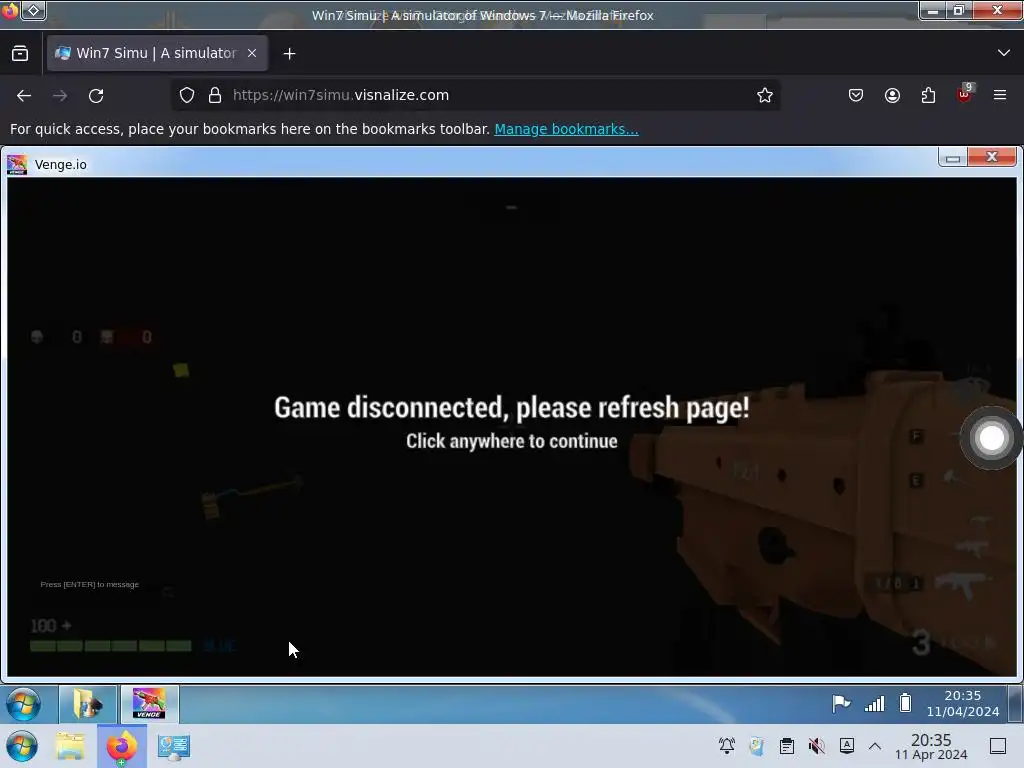Show the desktop with host tray button
The height and width of the screenshot is (768, 1024).
(x=998, y=746)
